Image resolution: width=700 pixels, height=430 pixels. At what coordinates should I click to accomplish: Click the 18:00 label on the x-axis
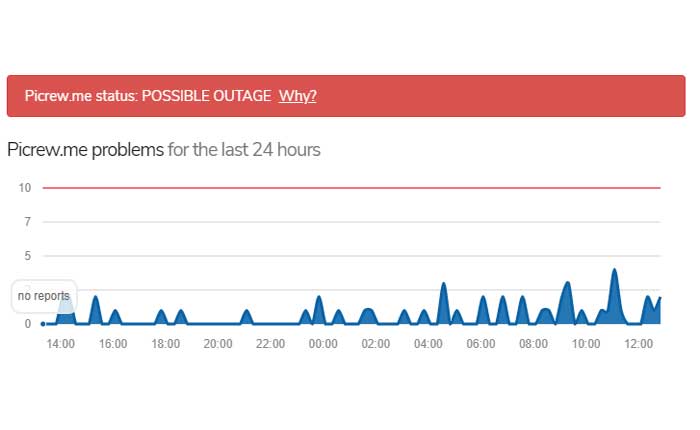click(166, 344)
